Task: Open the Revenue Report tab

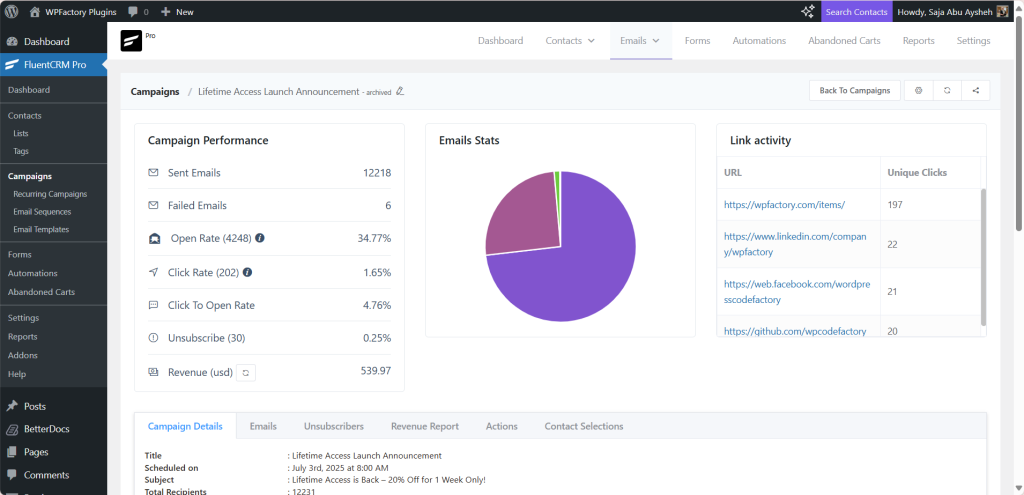Action: click(425, 426)
